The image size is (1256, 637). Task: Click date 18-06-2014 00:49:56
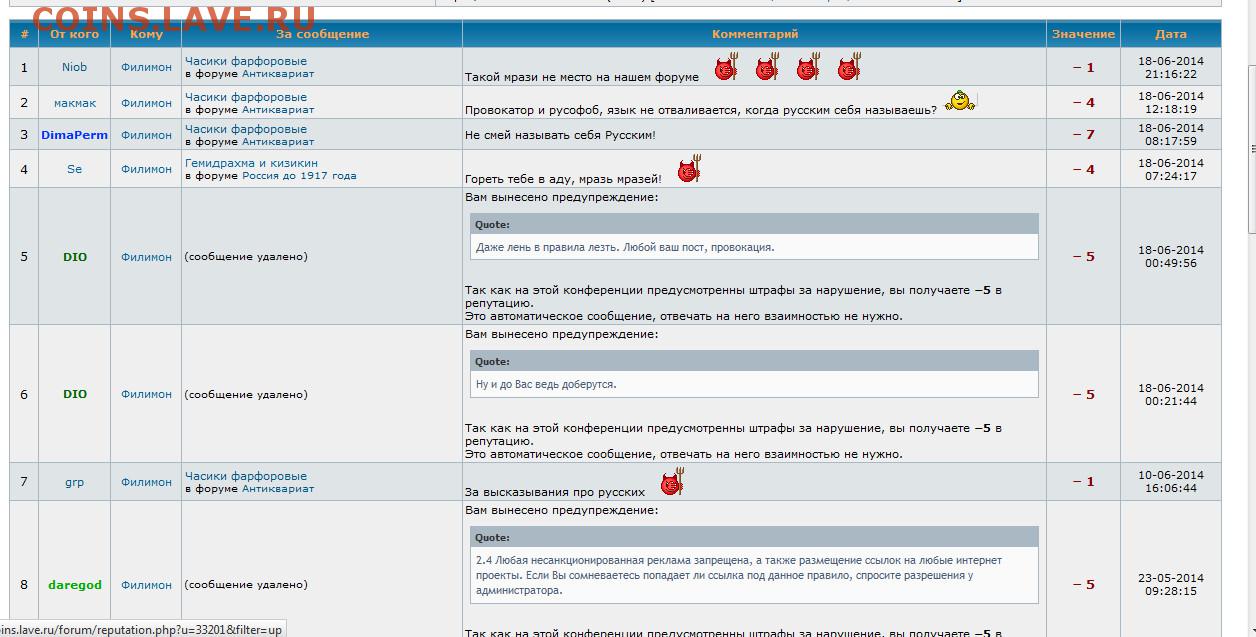click(1171, 257)
